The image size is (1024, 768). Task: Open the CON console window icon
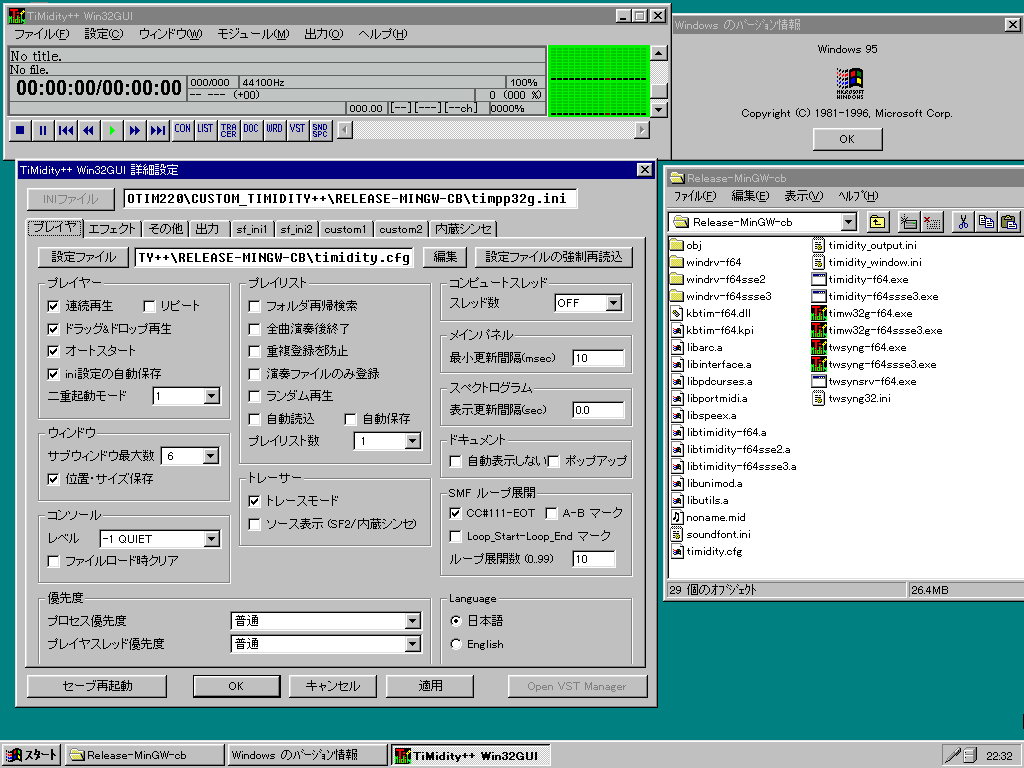tap(182, 130)
